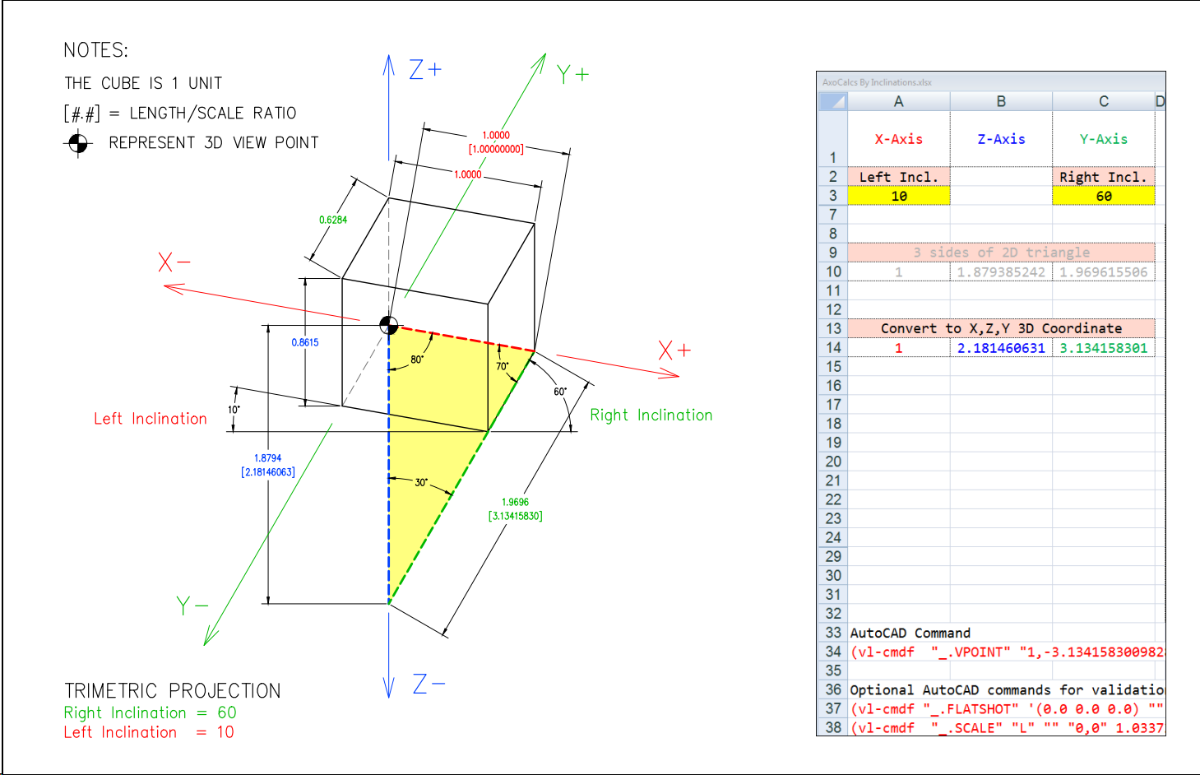The image size is (1200, 775).
Task: Click 'Convert to X,Z,Y 3D Coordinate' header
Action: (x=1001, y=328)
